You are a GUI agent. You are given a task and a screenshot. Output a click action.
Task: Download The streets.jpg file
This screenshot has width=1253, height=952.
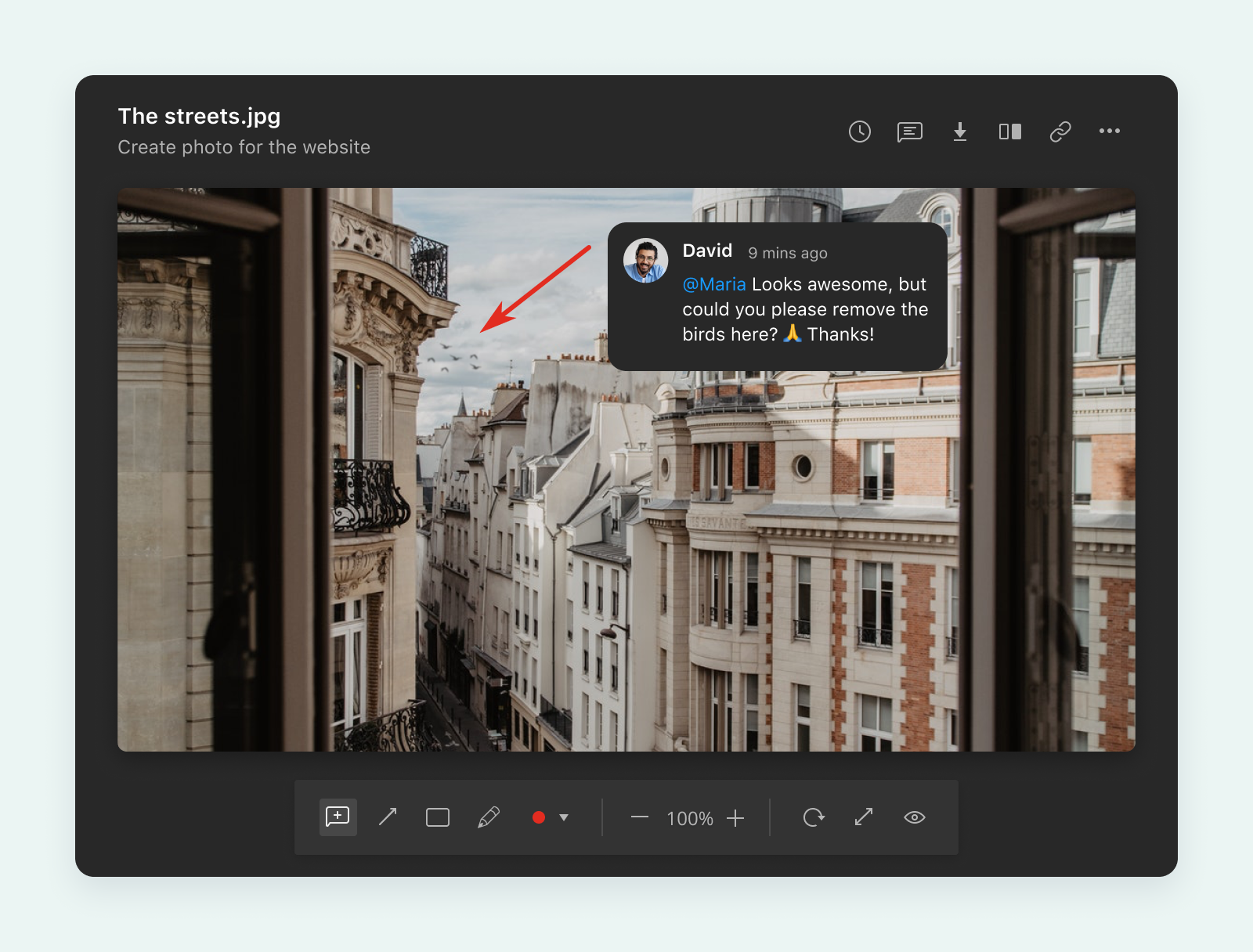pyautogui.click(x=960, y=132)
